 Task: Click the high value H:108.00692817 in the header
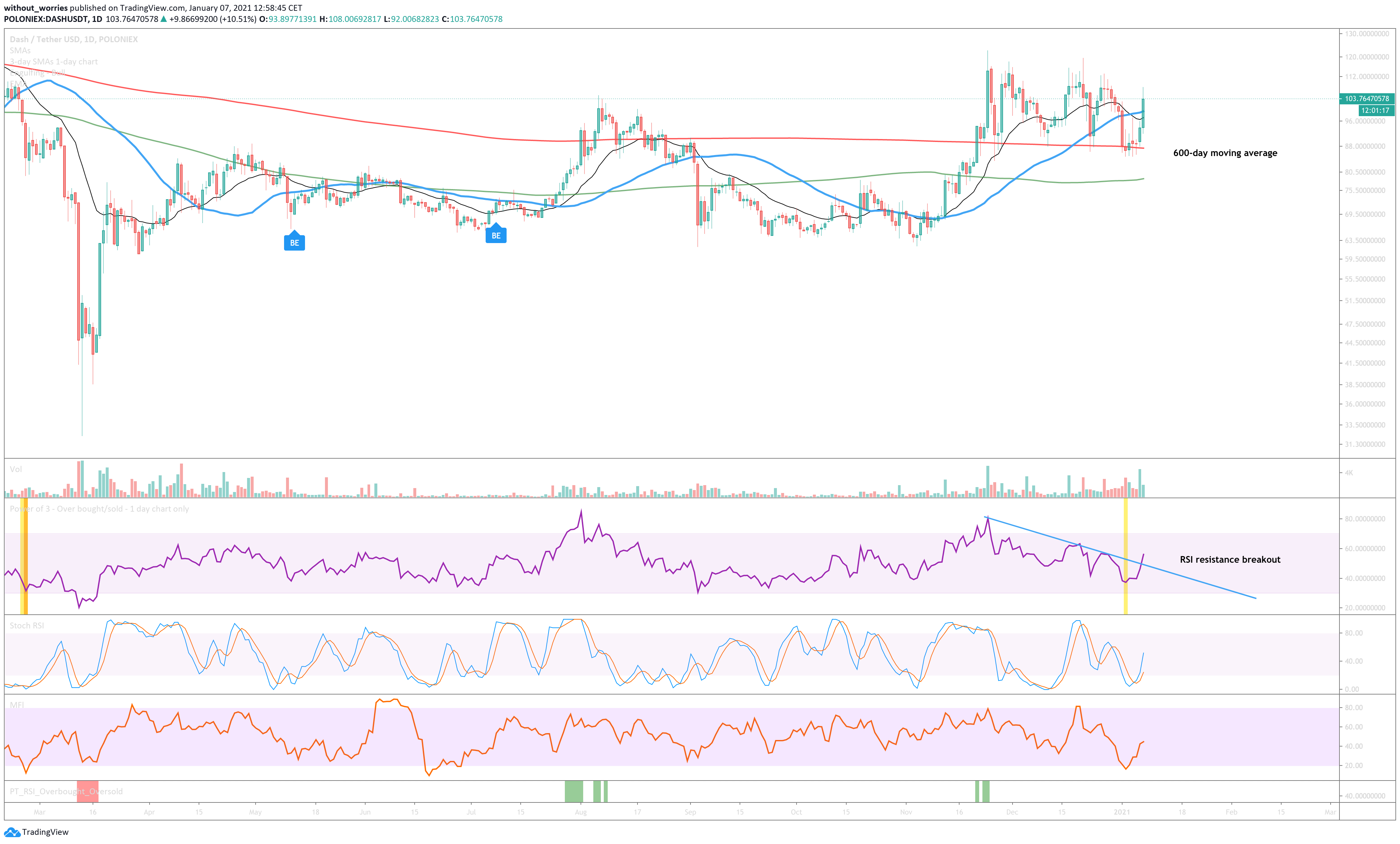pyautogui.click(x=350, y=19)
